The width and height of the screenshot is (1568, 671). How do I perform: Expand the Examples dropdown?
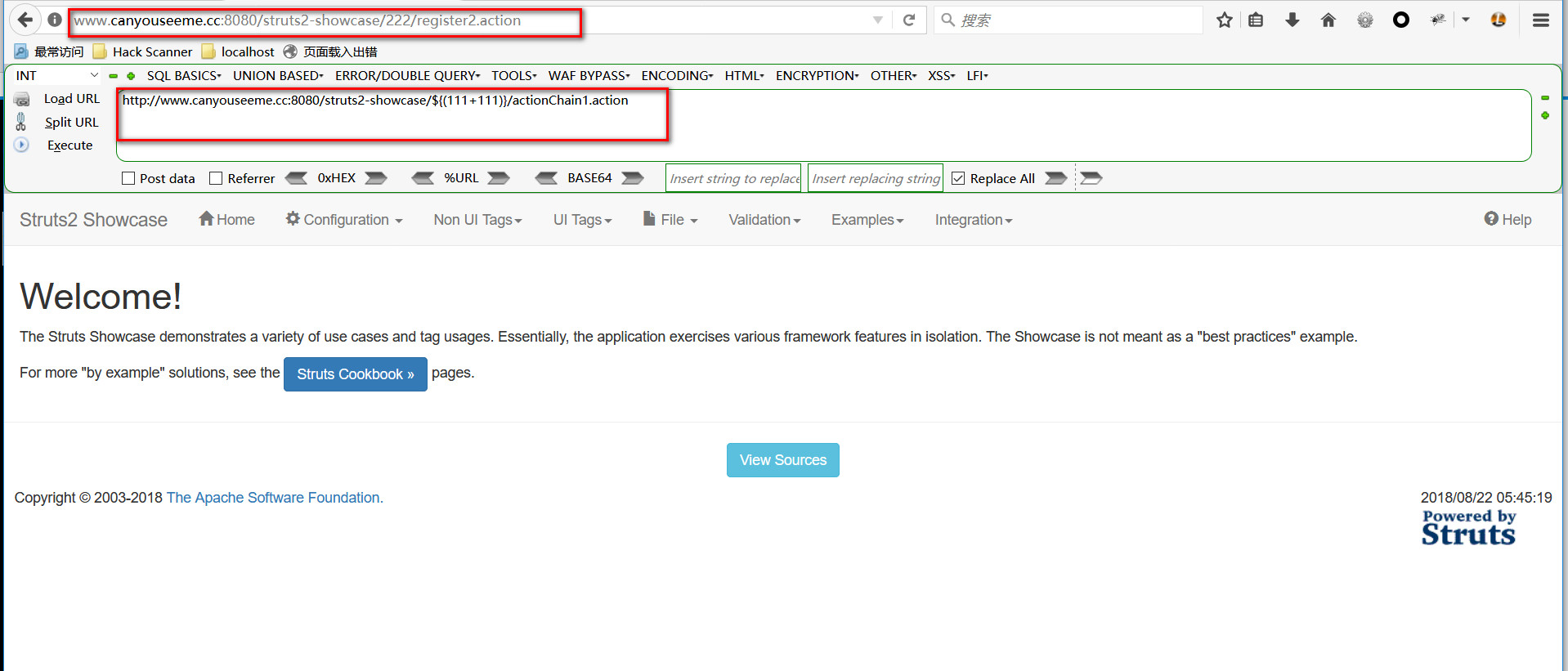coord(868,220)
